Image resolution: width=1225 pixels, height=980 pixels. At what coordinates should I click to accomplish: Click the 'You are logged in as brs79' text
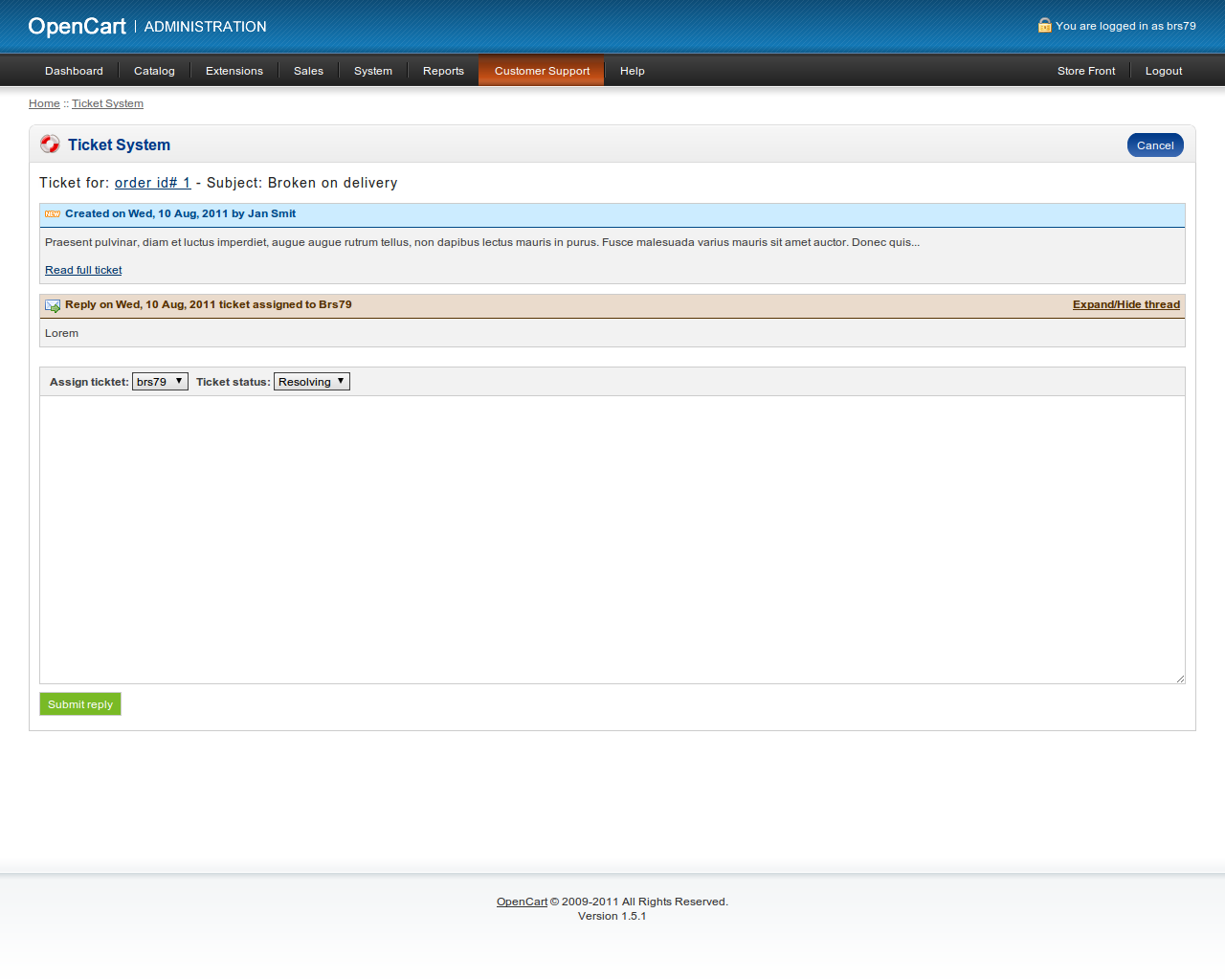(x=1125, y=26)
